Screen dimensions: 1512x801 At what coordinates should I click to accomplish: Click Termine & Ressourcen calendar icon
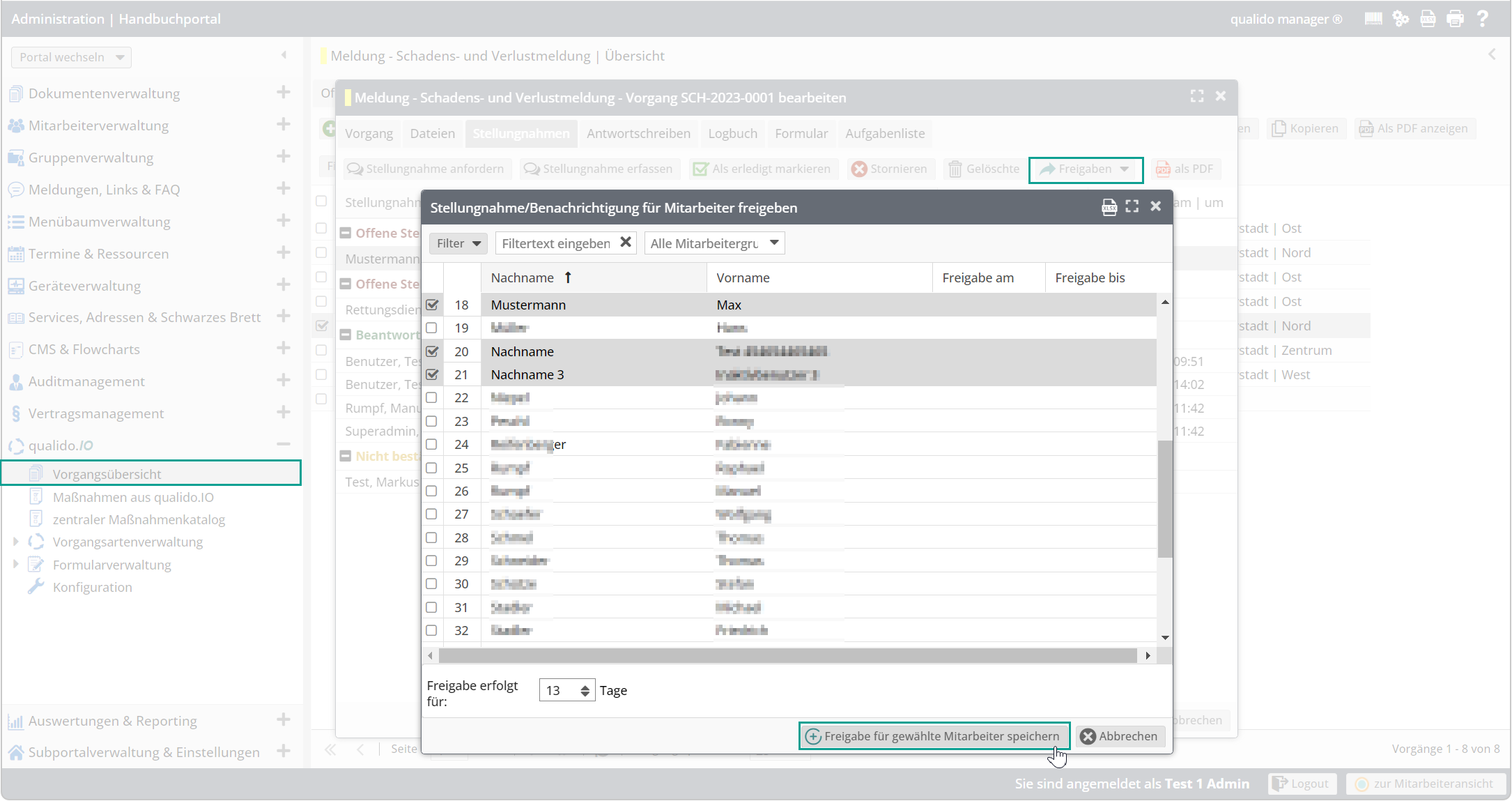(15, 254)
